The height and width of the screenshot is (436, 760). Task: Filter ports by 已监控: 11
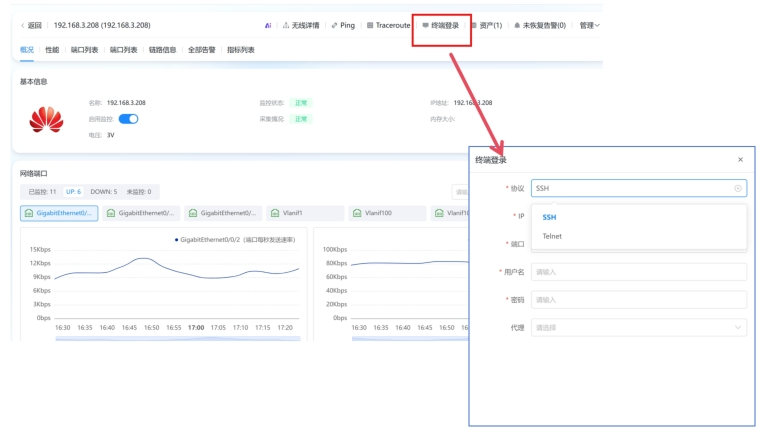tap(42, 192)
